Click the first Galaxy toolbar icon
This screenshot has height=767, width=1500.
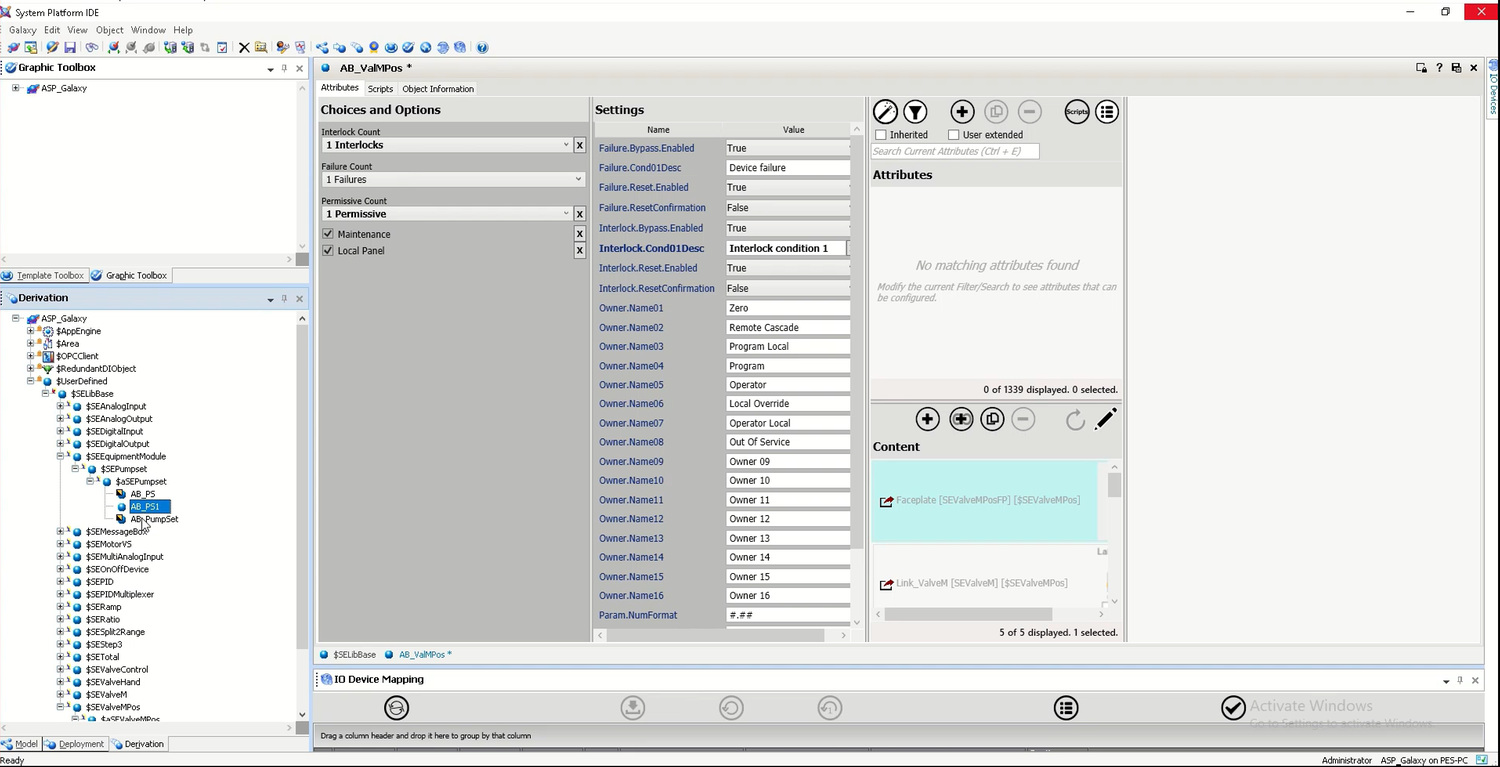click(13, 47)
